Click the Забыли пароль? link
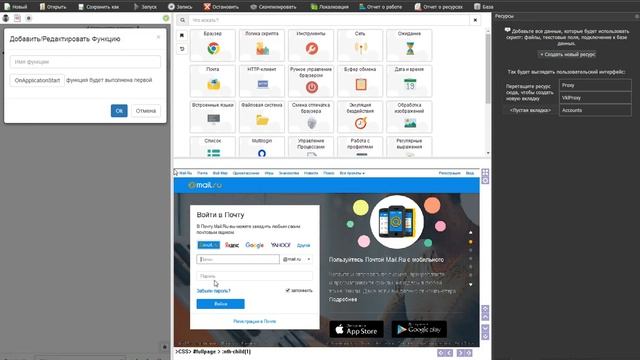Screen dimensions: 640x360 pyautogui.click(x=213, y=291)
